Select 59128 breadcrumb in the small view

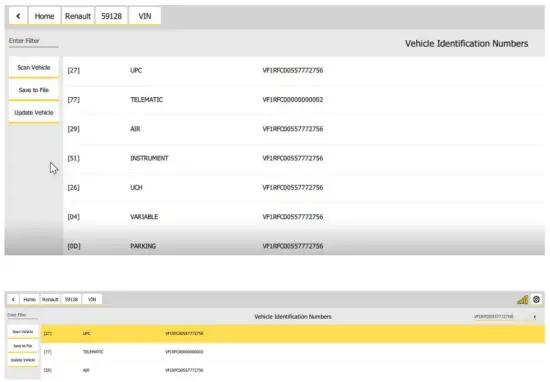[71, 299]
